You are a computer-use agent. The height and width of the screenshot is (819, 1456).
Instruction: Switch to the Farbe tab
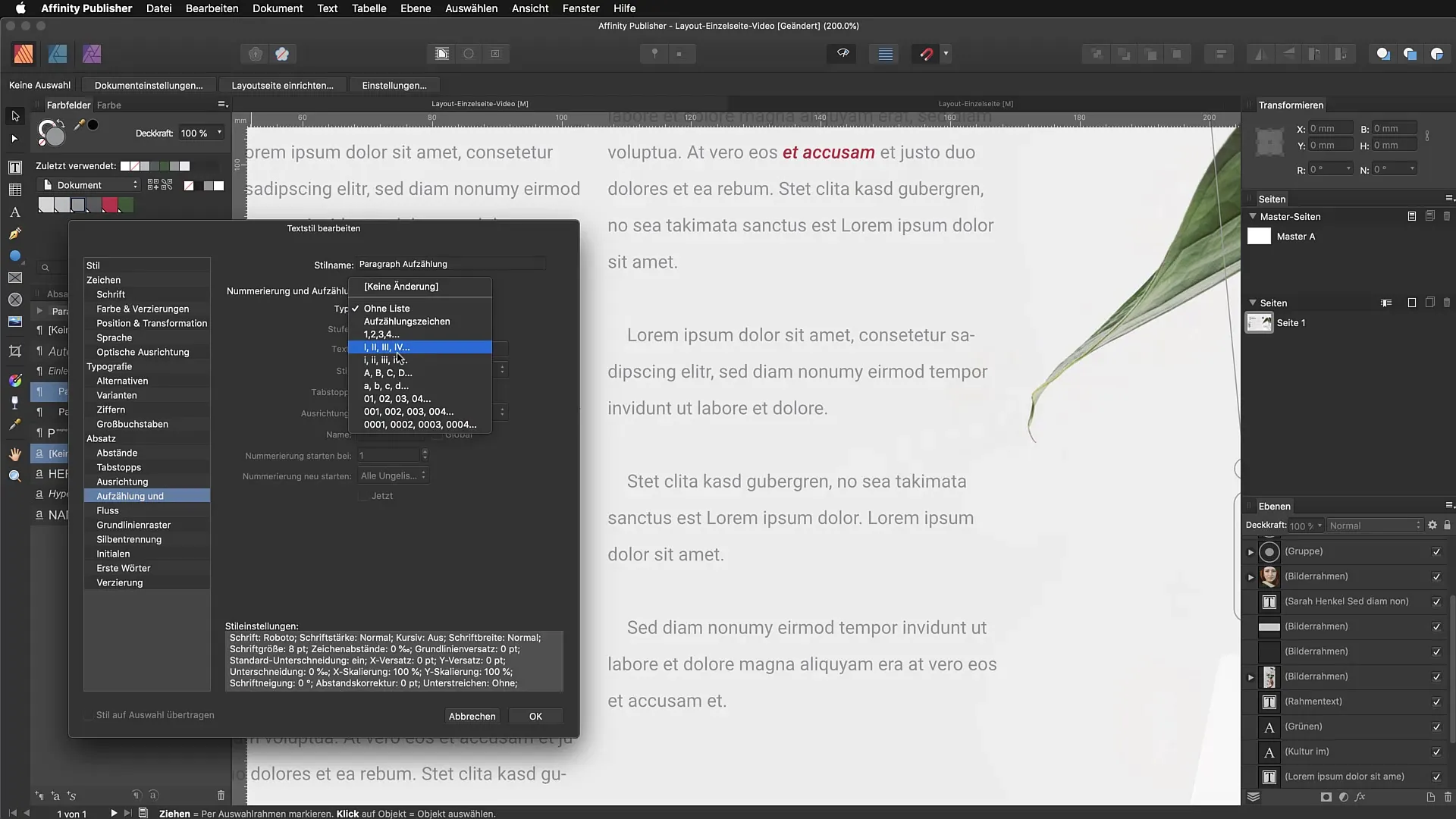[108, 105]
